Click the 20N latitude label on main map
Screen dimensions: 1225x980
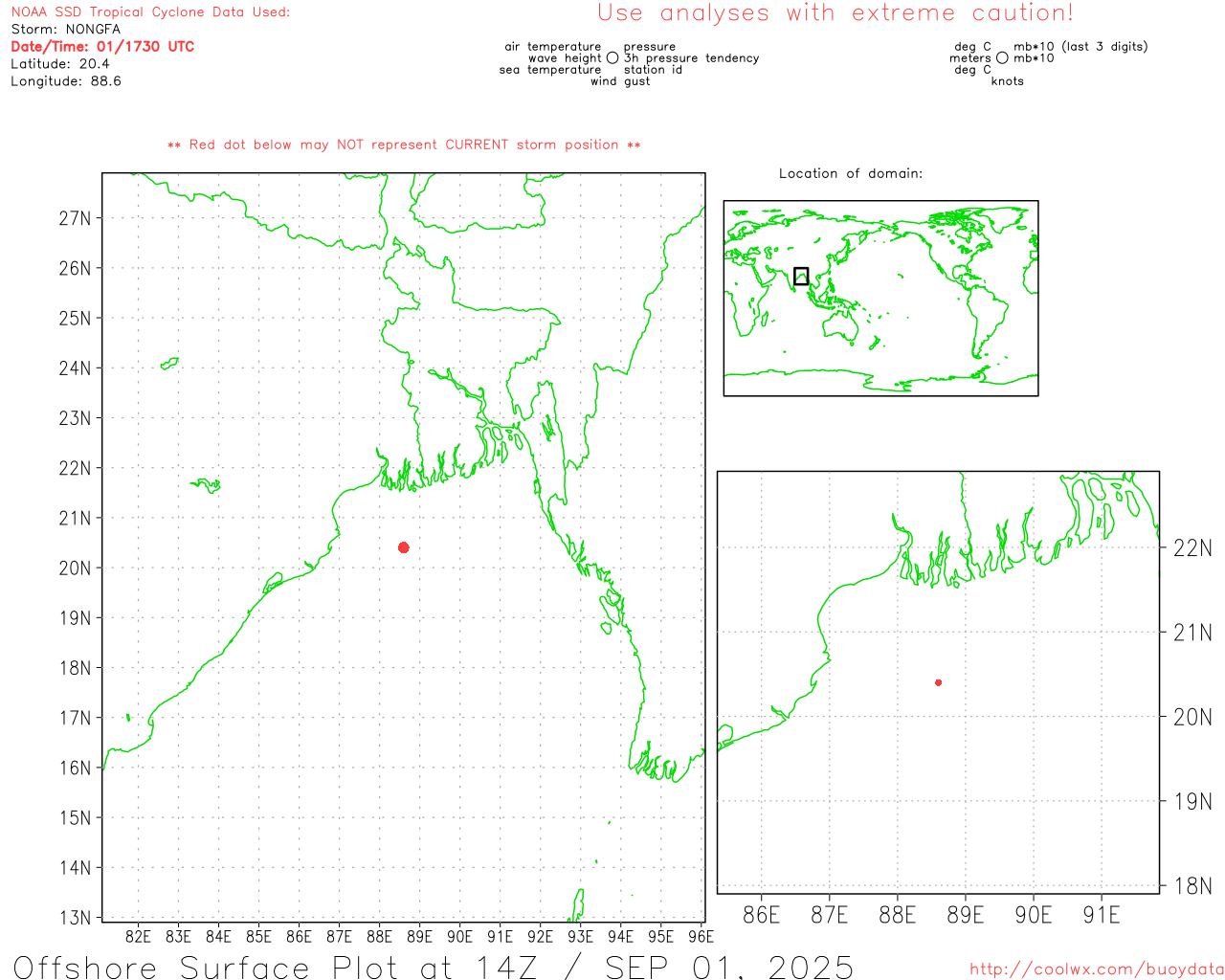tap(75, 568)
